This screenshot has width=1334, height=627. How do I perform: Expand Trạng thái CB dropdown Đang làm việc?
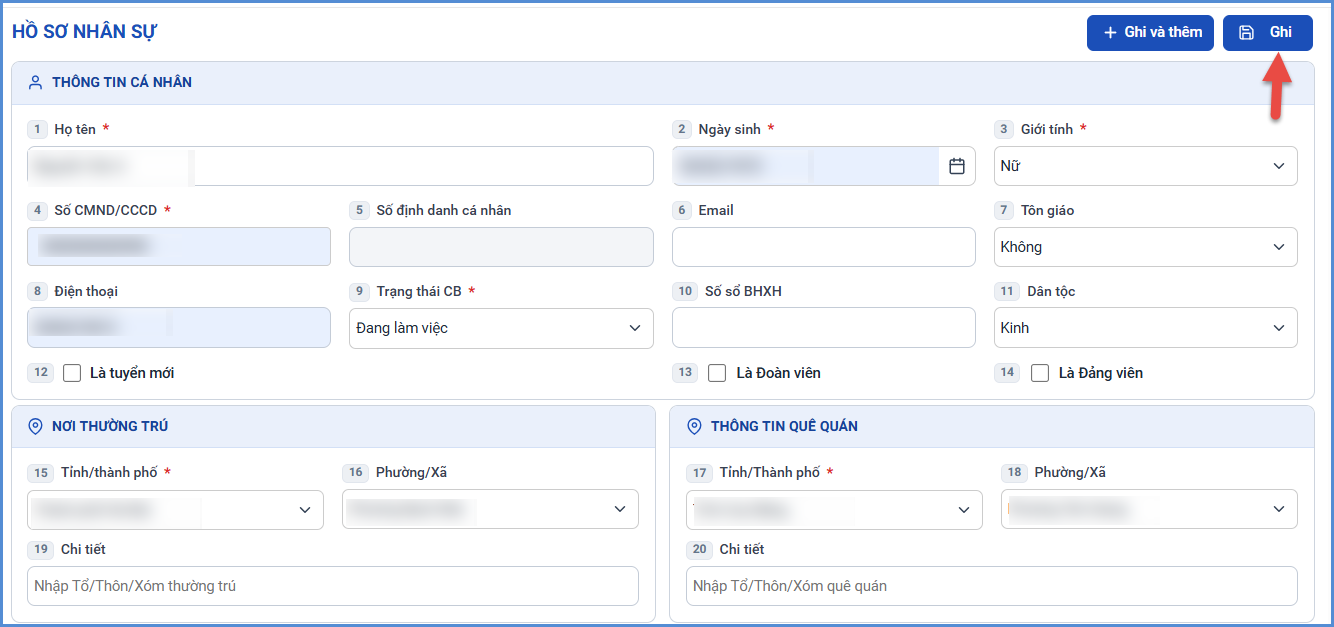pyautogui.click(x=501, y=328)
